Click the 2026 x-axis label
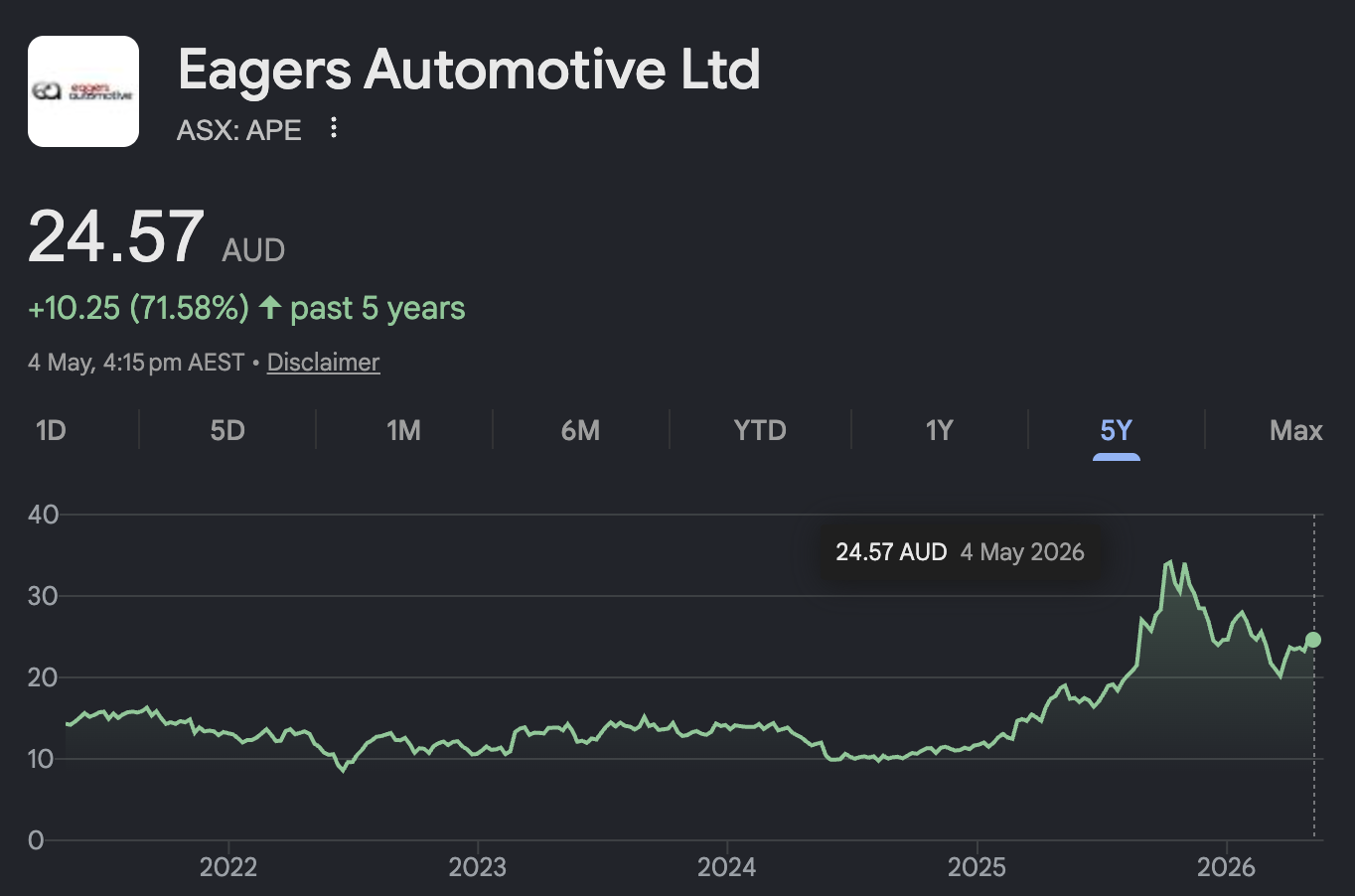 click(x=1226, y=867)
